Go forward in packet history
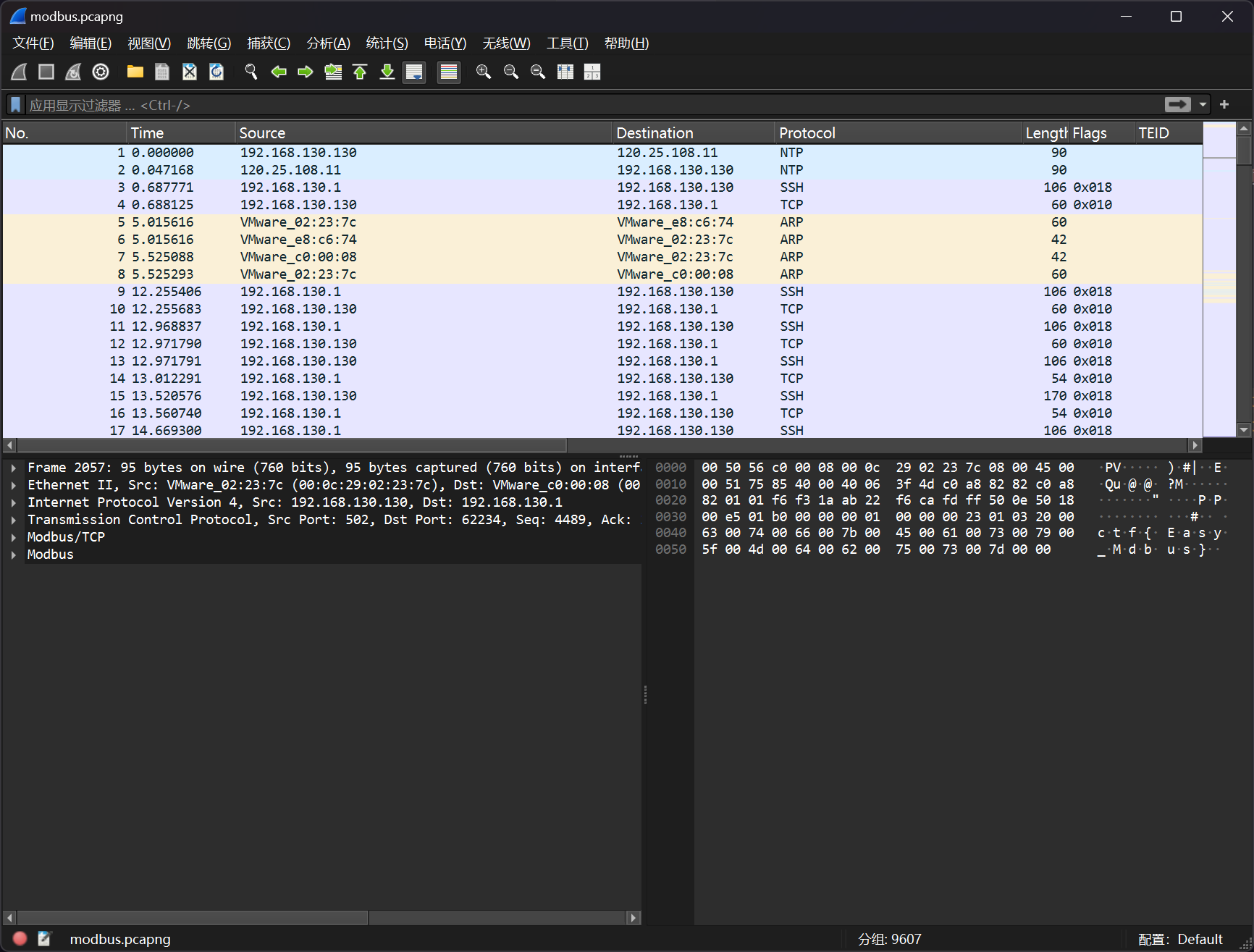 306,72
